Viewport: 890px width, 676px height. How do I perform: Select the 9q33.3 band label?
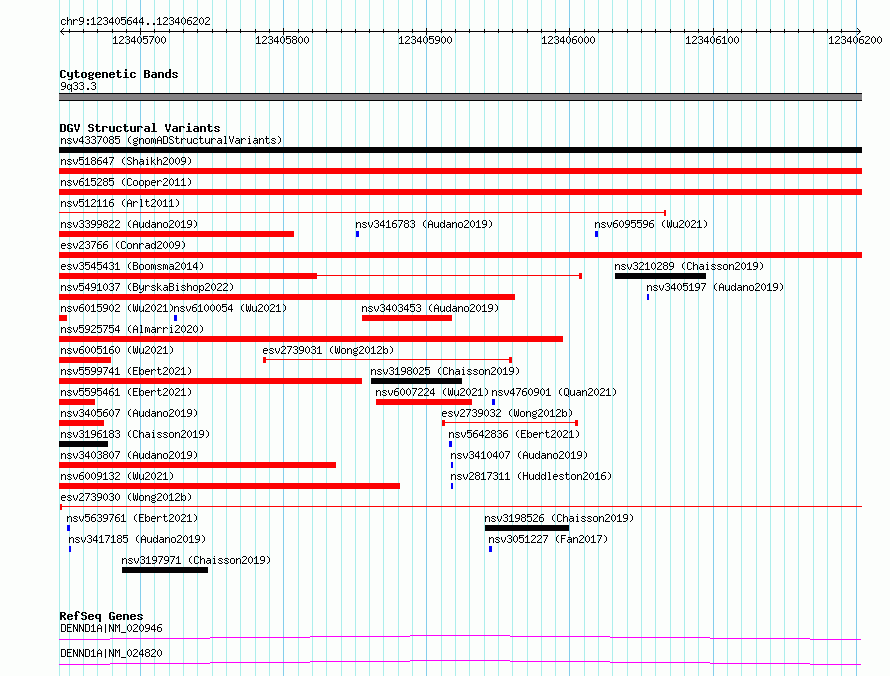78,86
